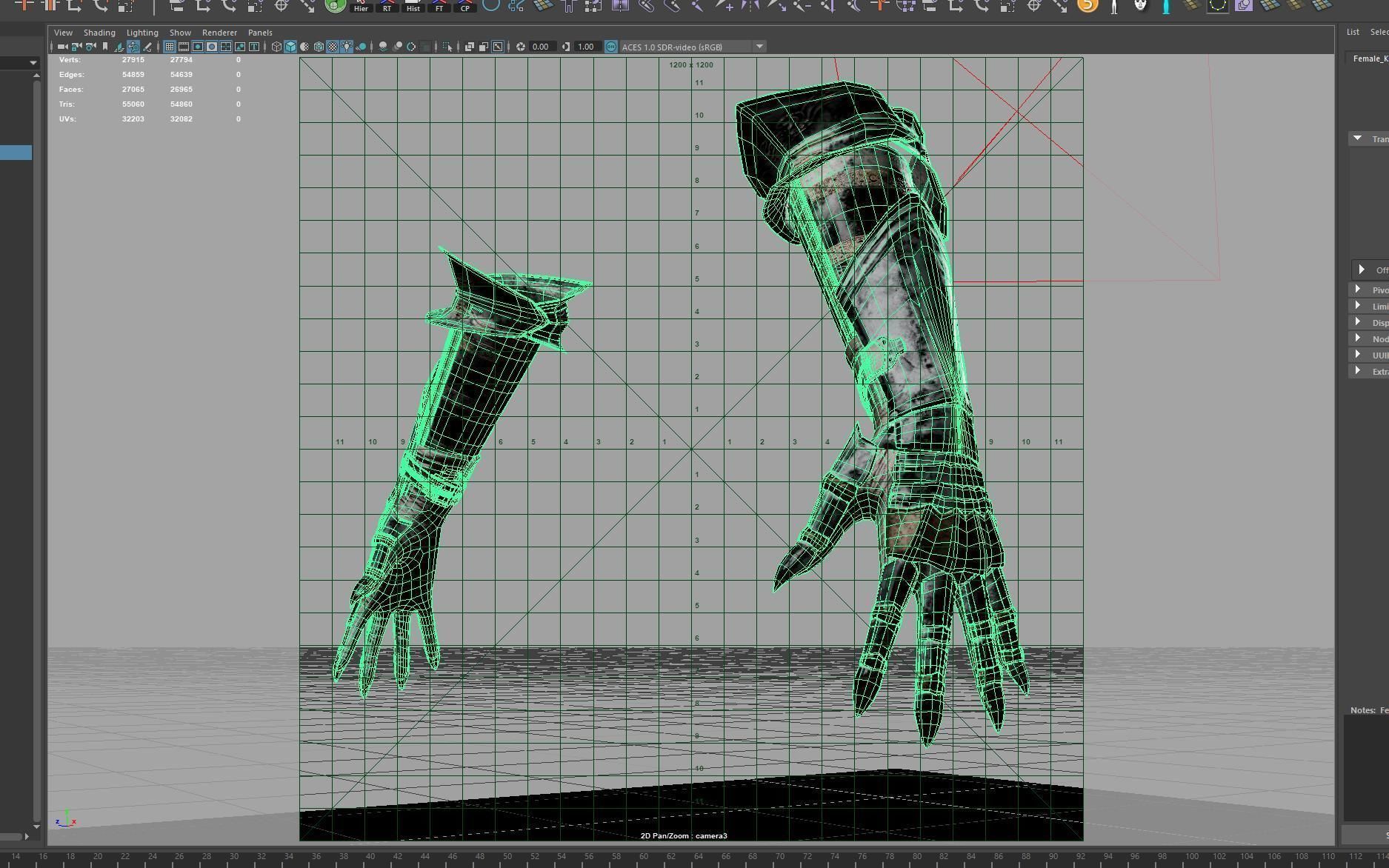Toggle the Gate Mask display
The image size is (1389, 868).
211,47
